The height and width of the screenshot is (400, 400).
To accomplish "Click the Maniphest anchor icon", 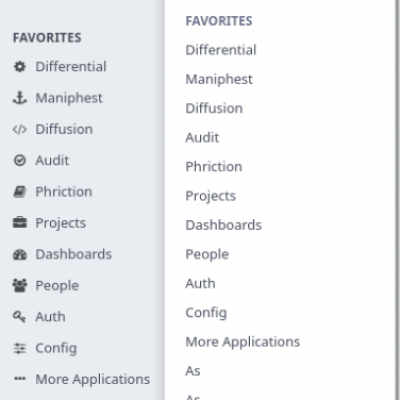I will 20,98.
